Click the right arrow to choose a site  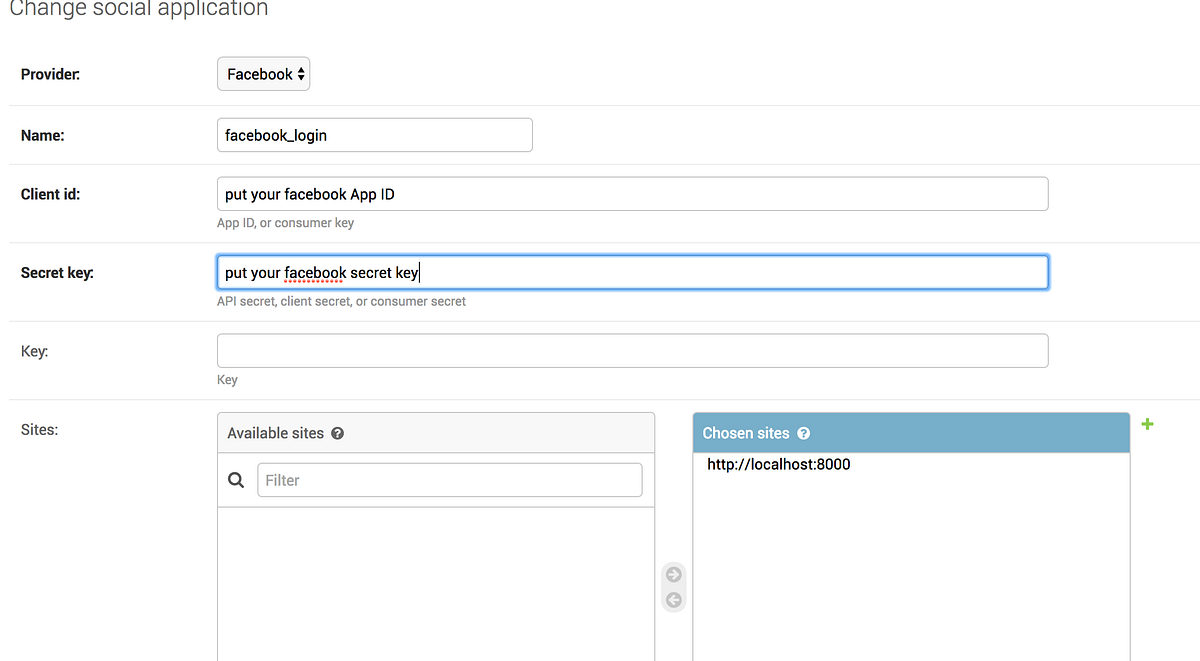click(673, 574)
